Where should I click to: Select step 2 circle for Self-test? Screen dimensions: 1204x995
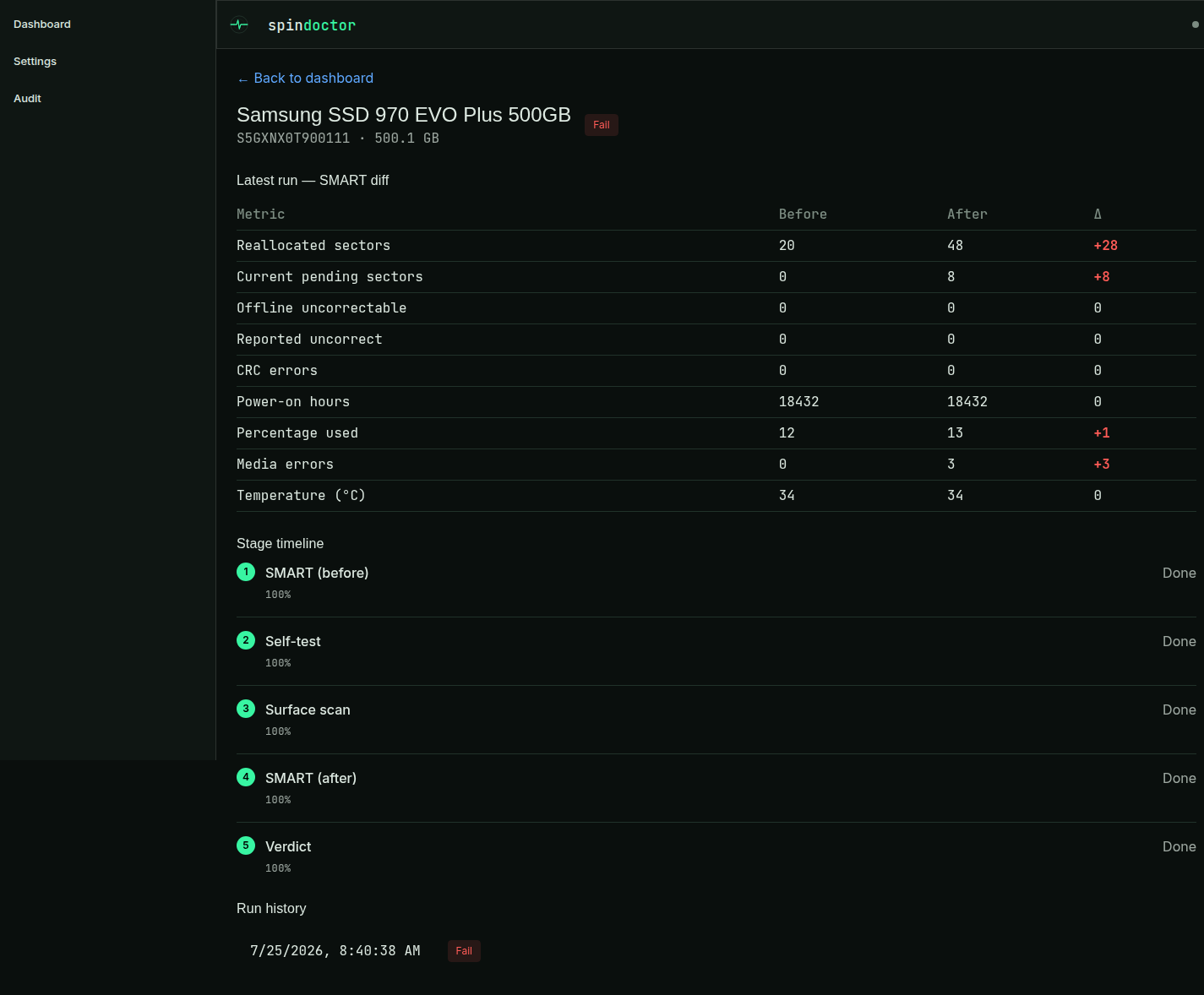(246, 640)
